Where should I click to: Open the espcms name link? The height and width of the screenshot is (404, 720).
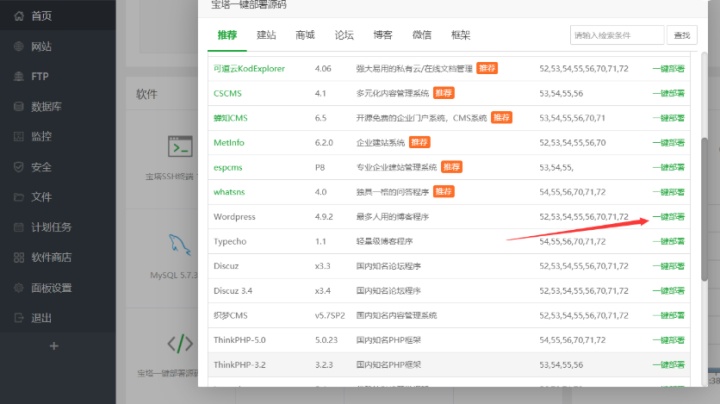[x=228, y=167]
